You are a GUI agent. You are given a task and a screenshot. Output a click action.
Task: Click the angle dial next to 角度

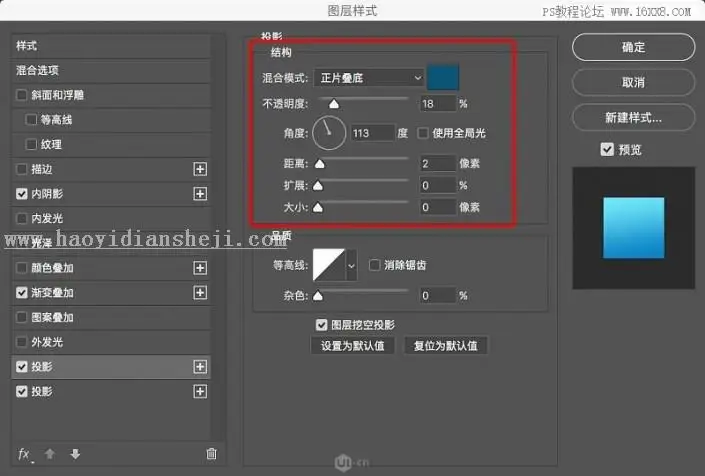click(329, 133)
